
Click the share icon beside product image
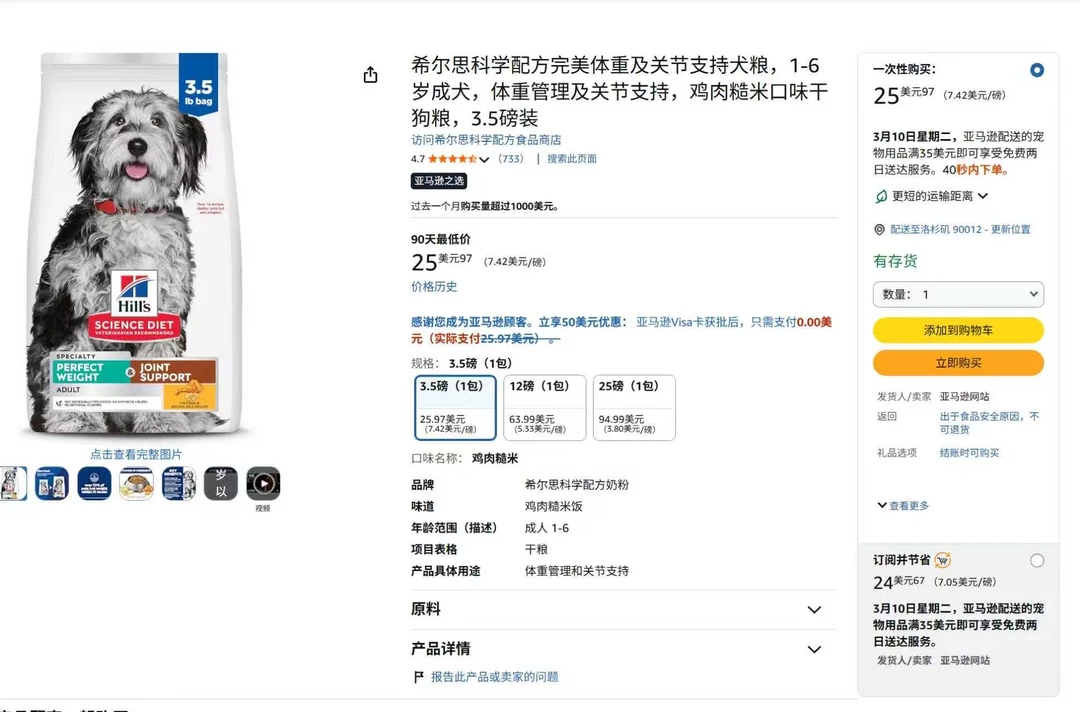[371, 74]
